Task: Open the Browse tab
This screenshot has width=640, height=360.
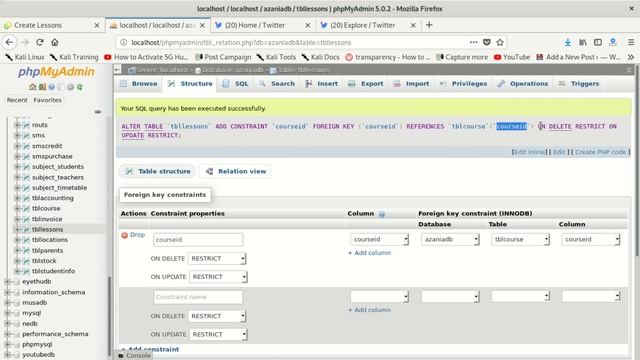Action: coord(139,84)
